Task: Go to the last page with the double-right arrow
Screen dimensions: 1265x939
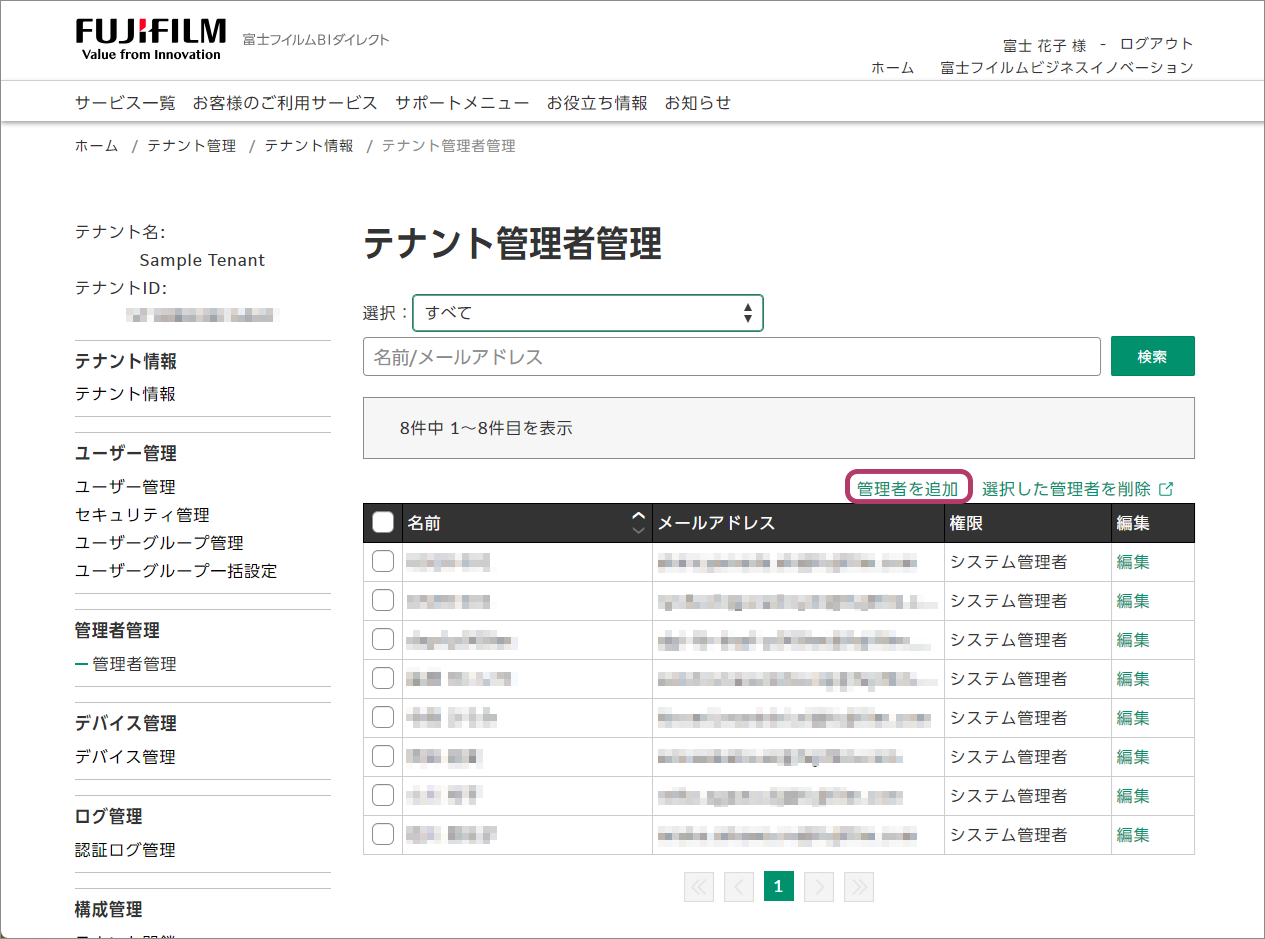Action: (859, 886)
